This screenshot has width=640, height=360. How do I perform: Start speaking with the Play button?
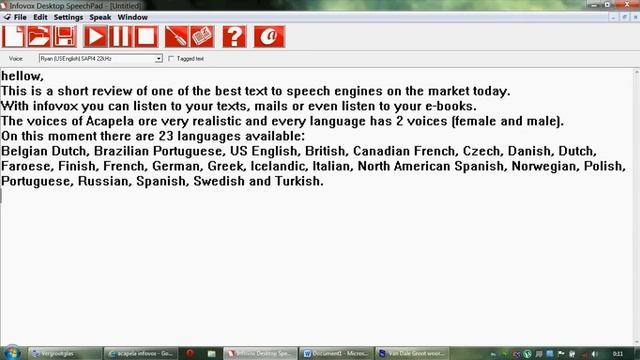(96, 37)
